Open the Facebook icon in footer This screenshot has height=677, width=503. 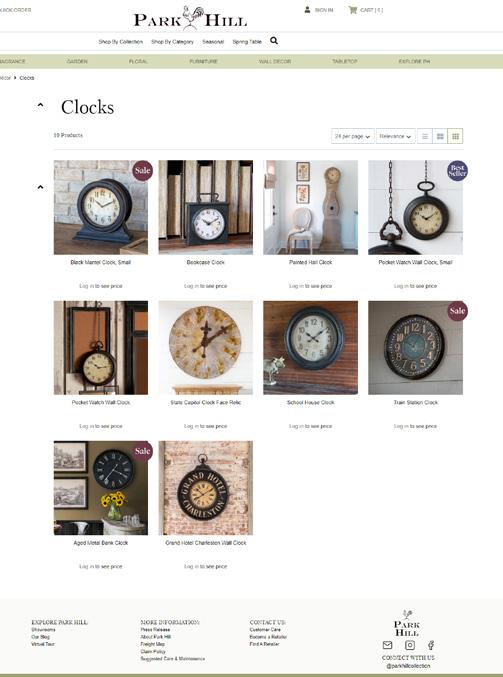tap(431, 645)
